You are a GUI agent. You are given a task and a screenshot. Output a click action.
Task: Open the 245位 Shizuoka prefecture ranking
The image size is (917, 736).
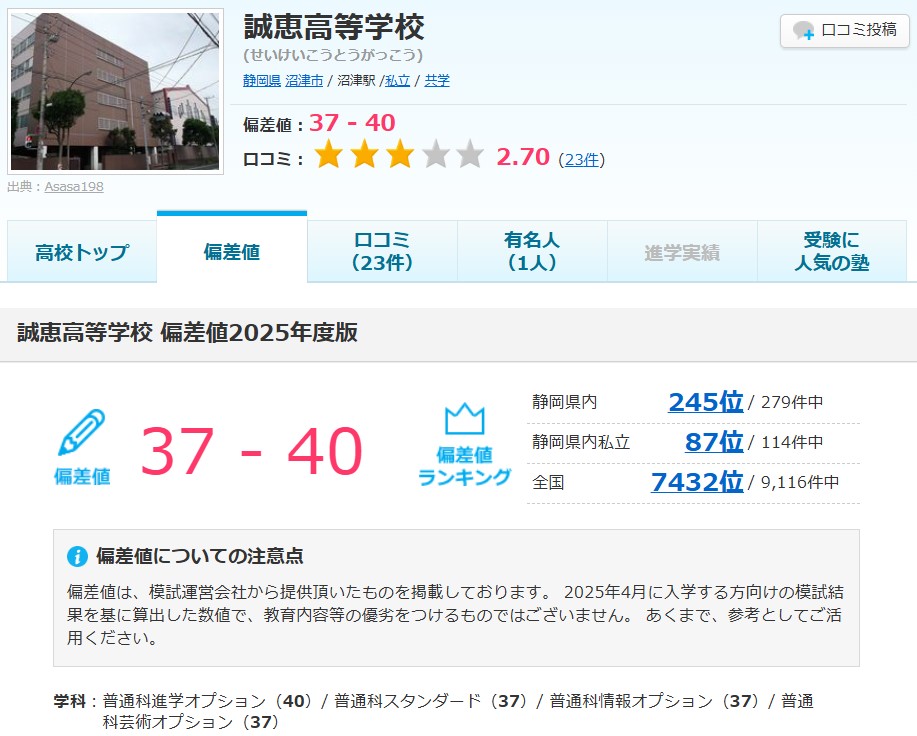click(705, 402)
